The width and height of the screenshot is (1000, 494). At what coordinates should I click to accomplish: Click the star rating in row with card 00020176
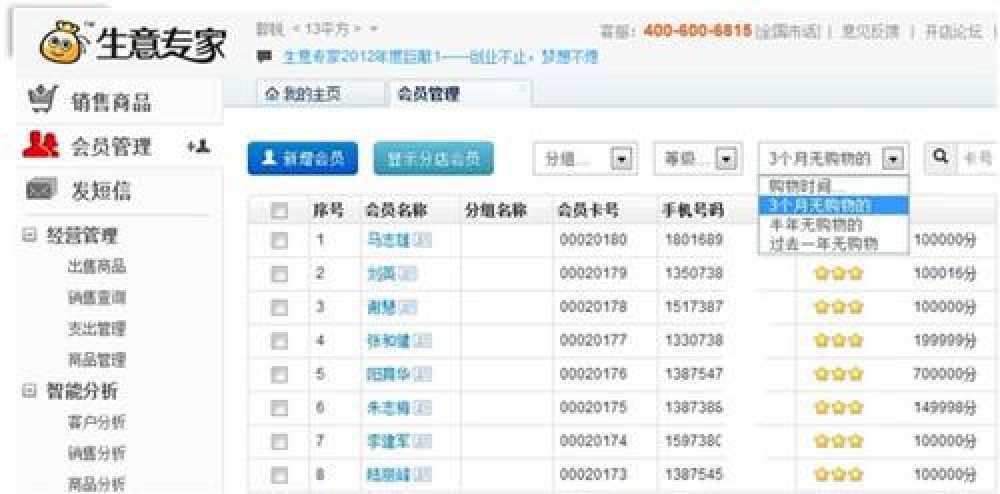pyautogui.click(x=839, y=374)
